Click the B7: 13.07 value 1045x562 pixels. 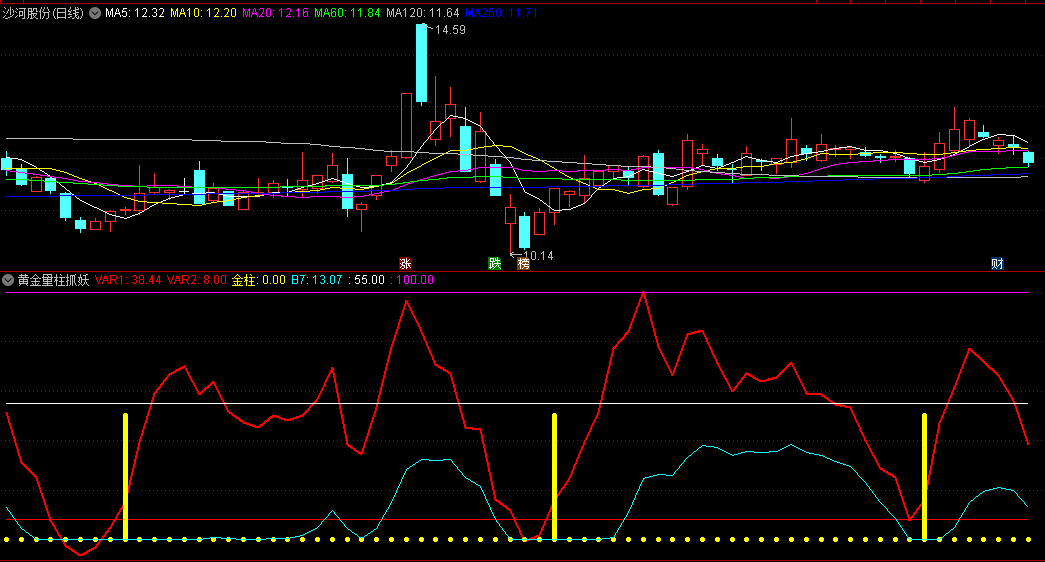click(x=317, y=280)
